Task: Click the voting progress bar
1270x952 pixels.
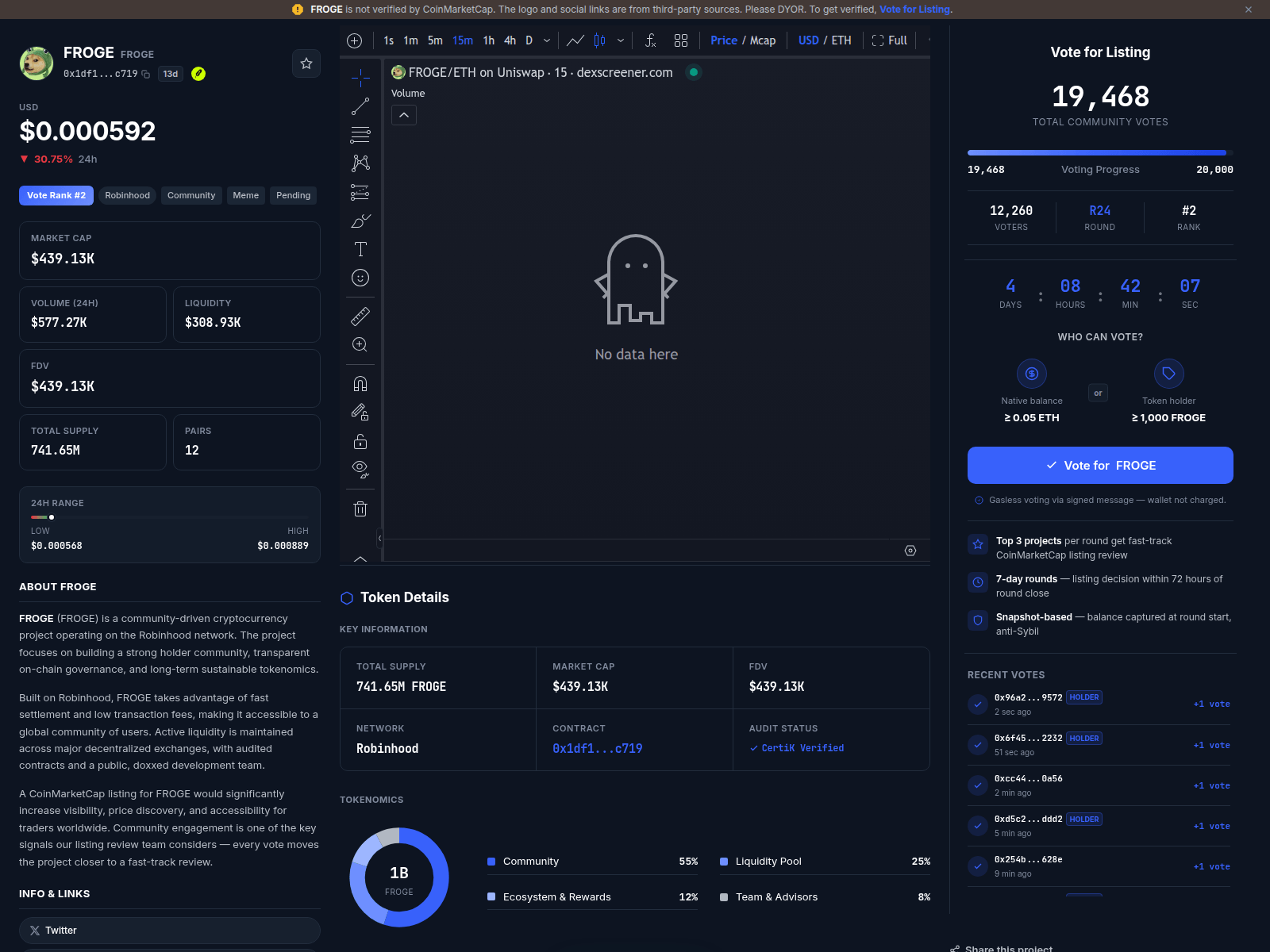Action: (x=1100, y=152)
